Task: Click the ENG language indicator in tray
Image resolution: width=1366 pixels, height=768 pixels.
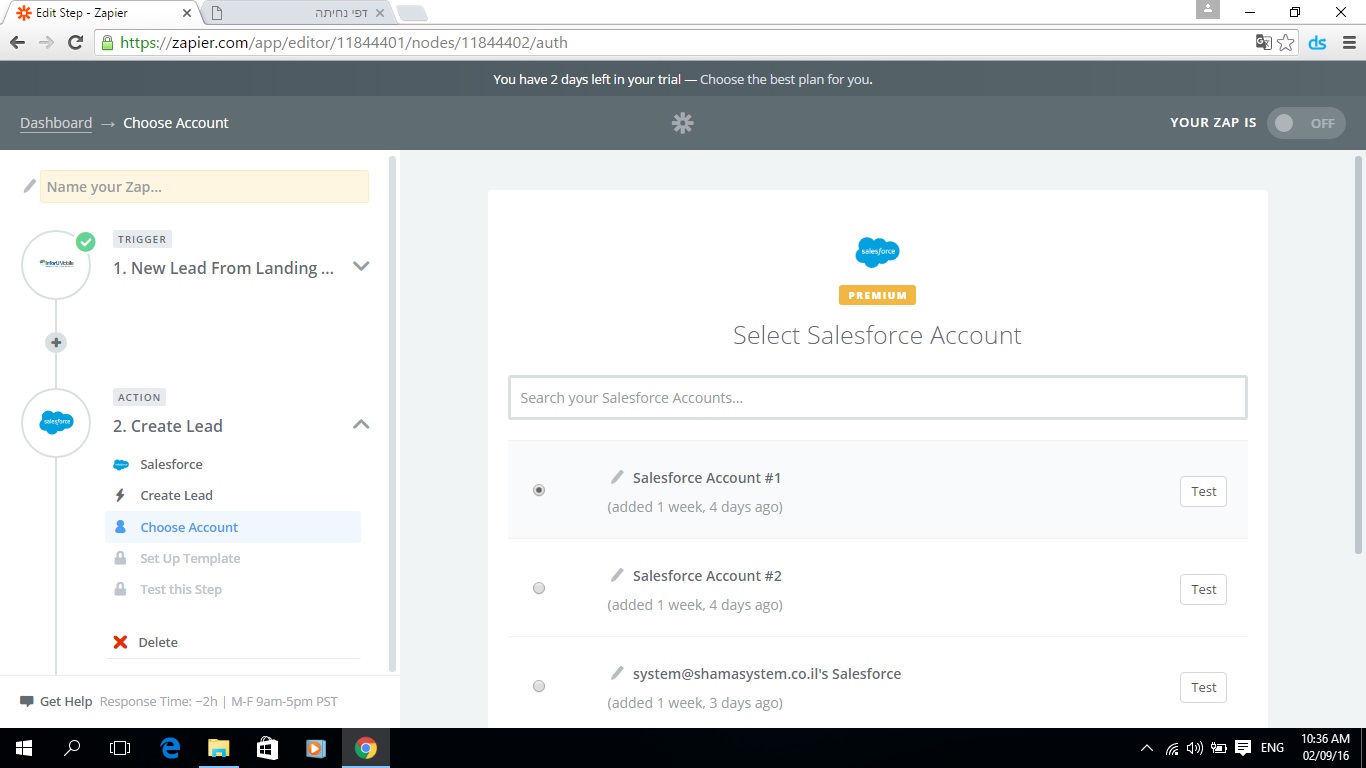Action: [1272, 748]
